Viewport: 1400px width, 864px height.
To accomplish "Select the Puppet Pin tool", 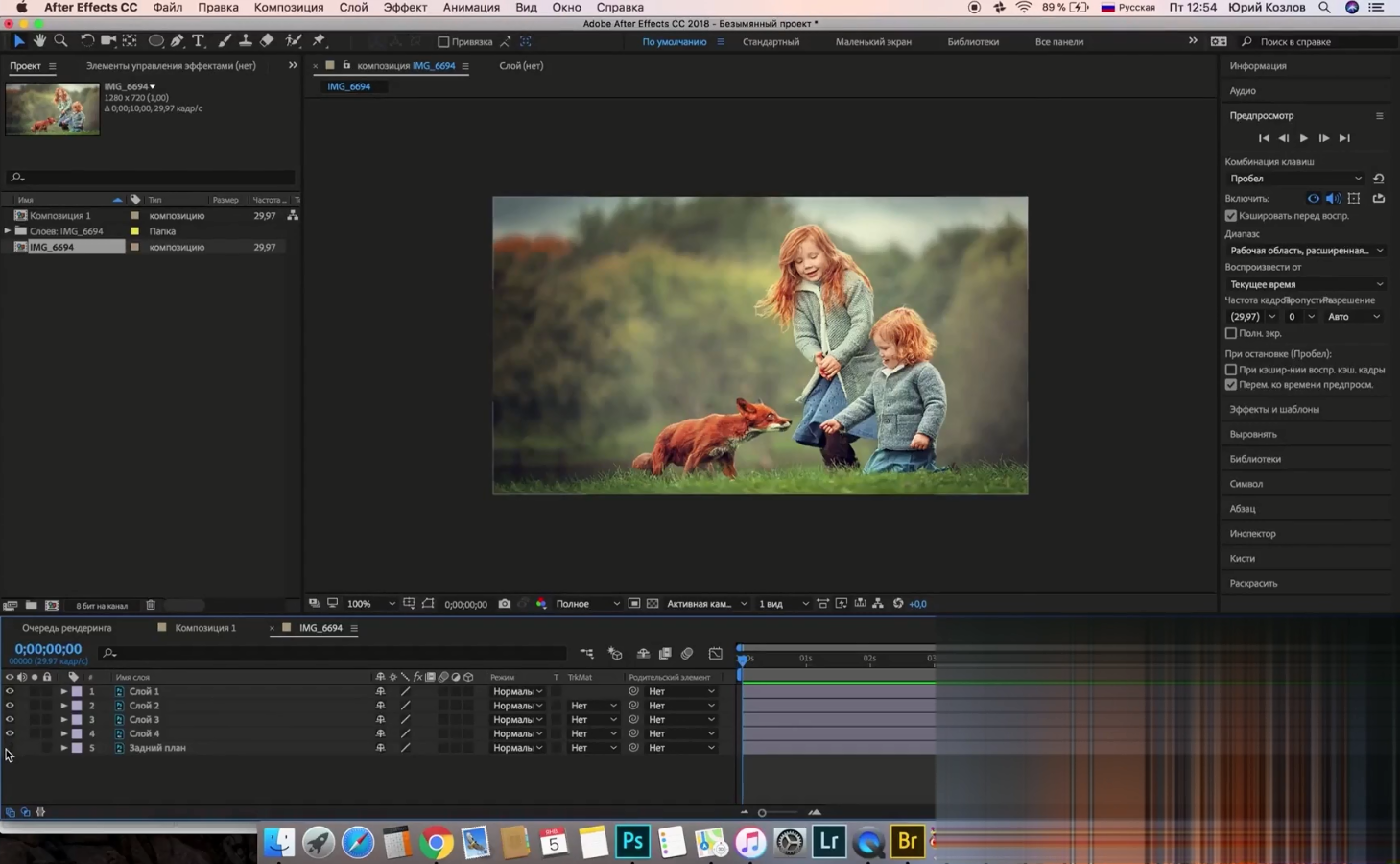I will (319, 41).
